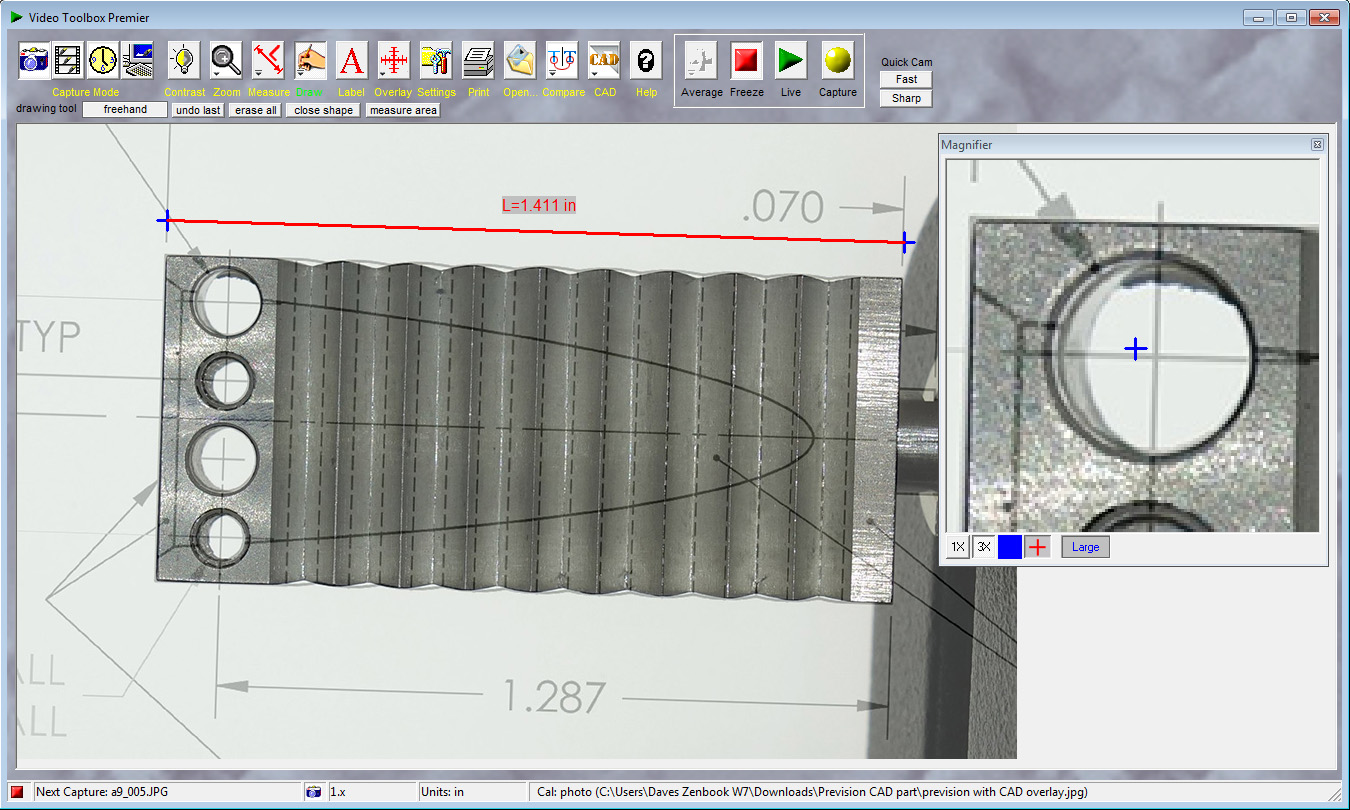Click the Open file envelope icon
Image resolution: width=1350 pixels, height=810 pixels.
[520, 61]
